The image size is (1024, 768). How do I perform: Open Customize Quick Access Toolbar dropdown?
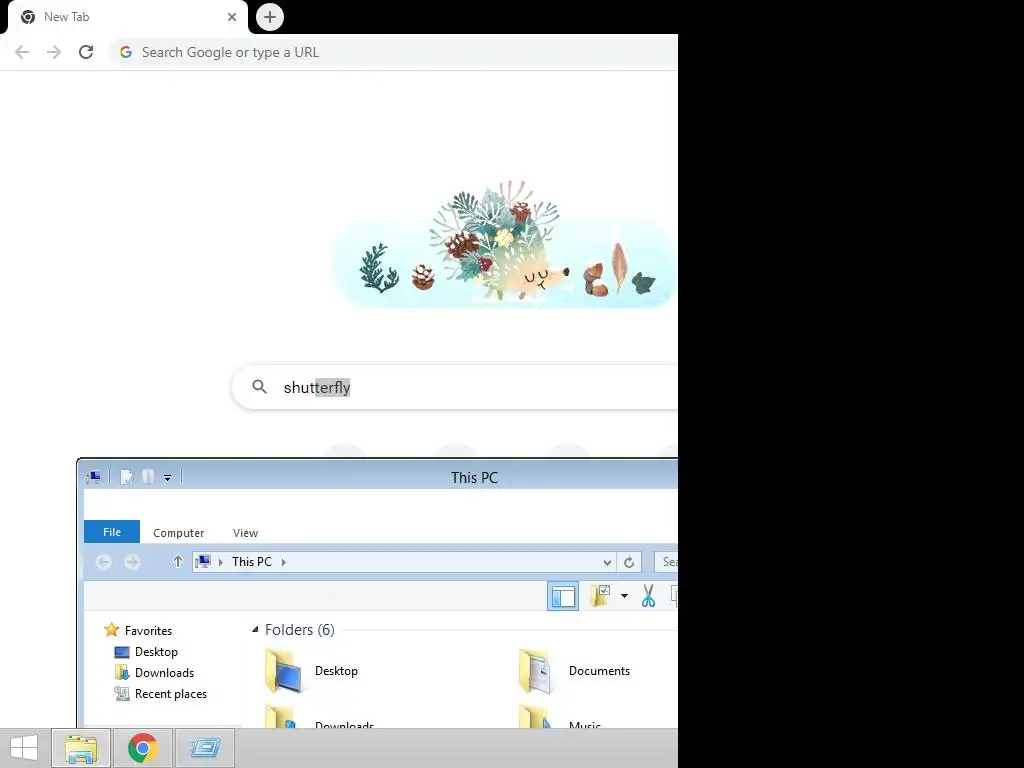167,478
